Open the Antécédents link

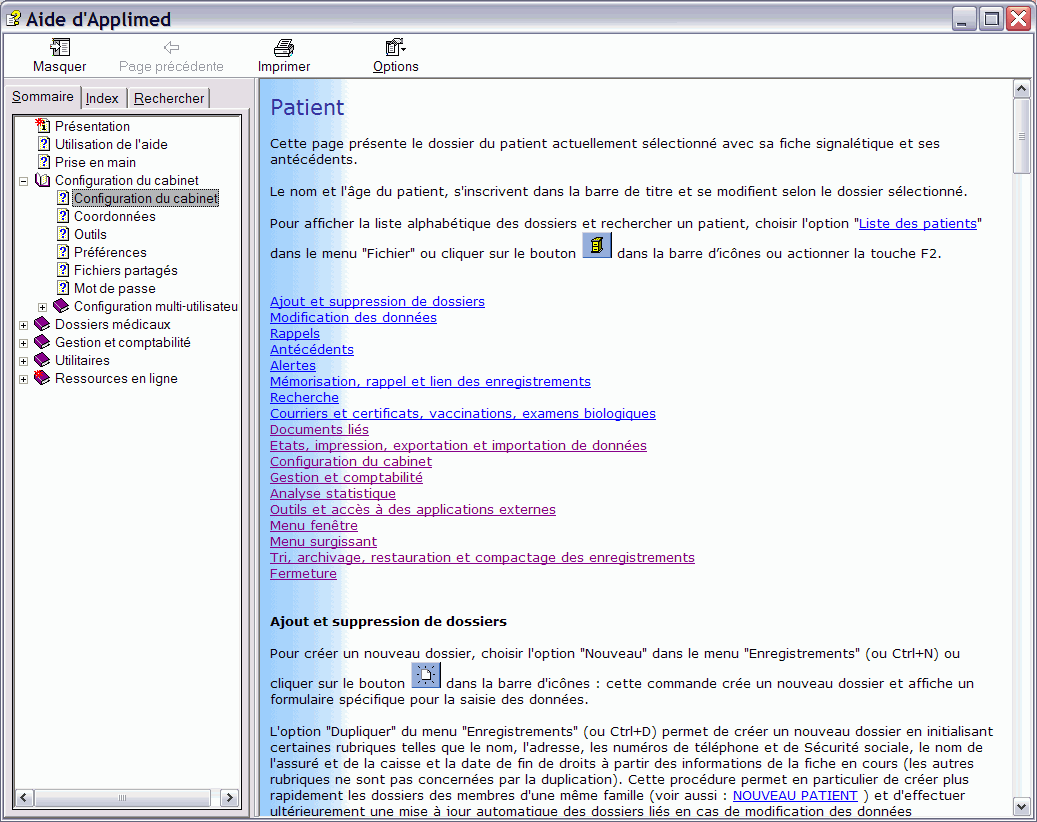point(311,349)
